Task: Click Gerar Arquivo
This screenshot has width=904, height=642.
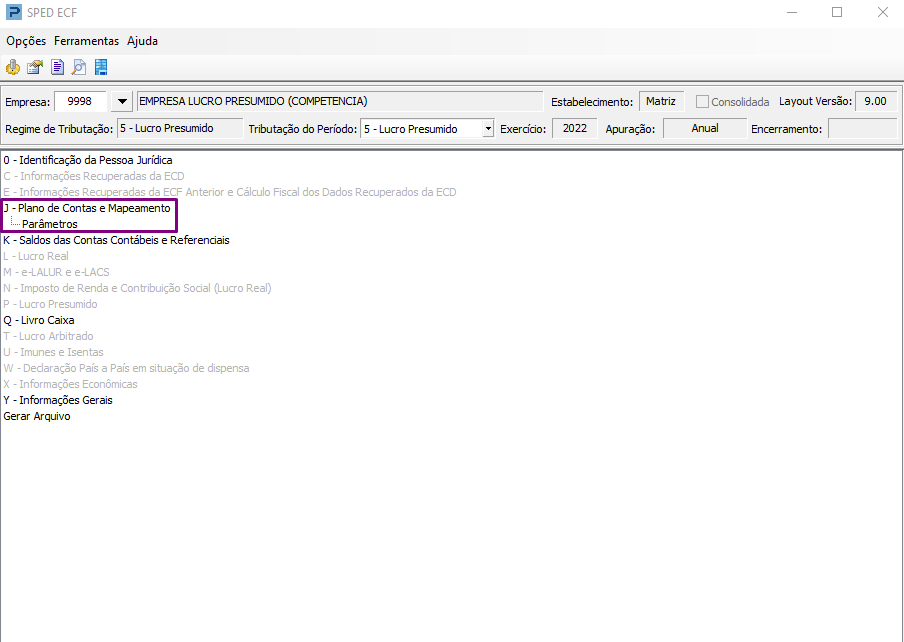Action: [x=37, y=416]
